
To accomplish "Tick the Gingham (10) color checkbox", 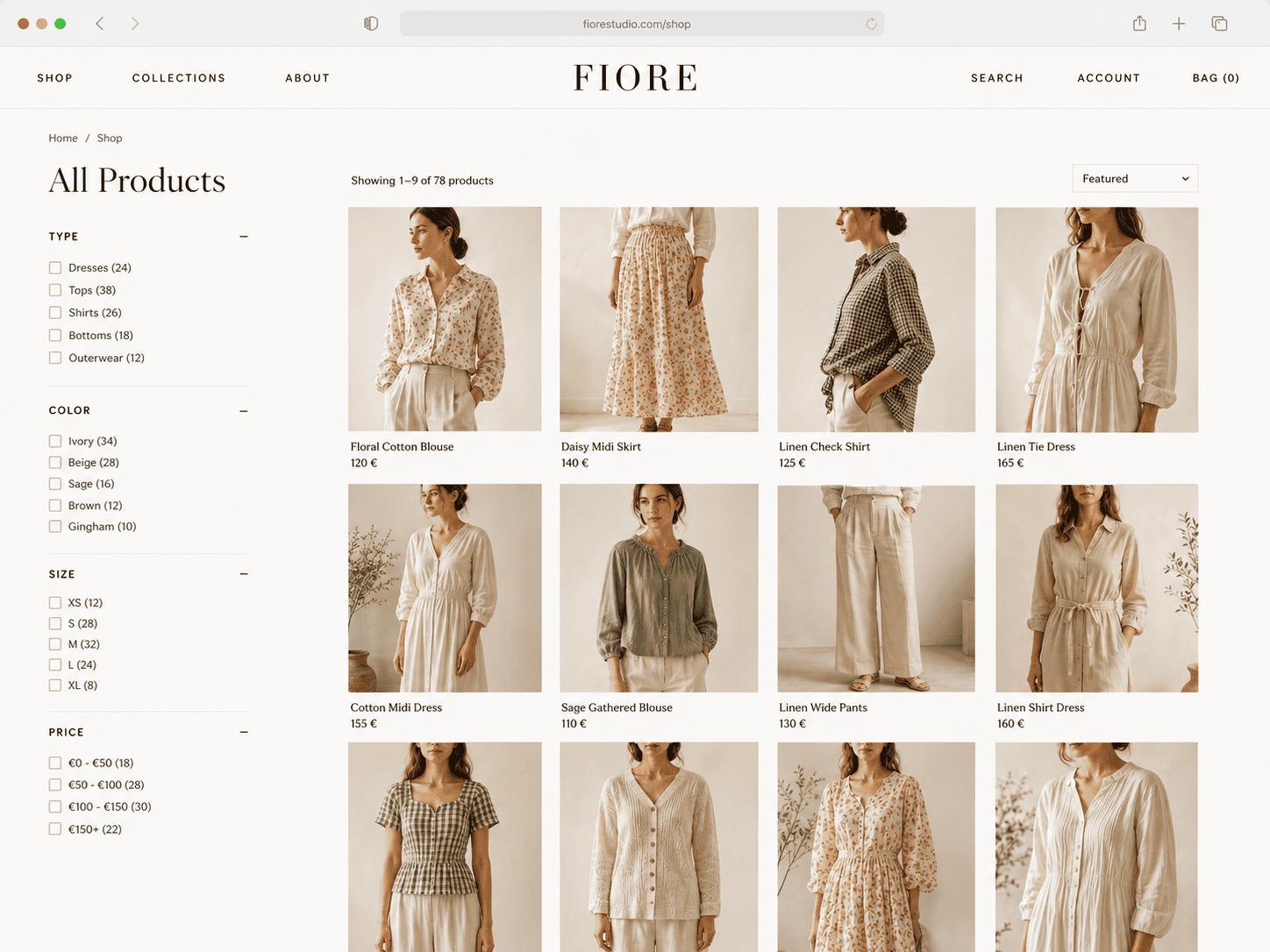I will click(x=55, y=527).
